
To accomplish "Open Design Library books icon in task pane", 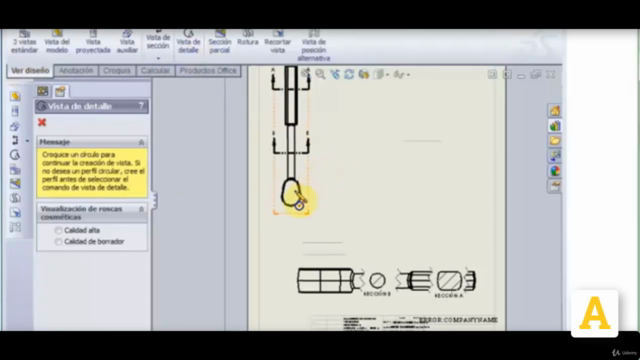I will tap(555, 126).
